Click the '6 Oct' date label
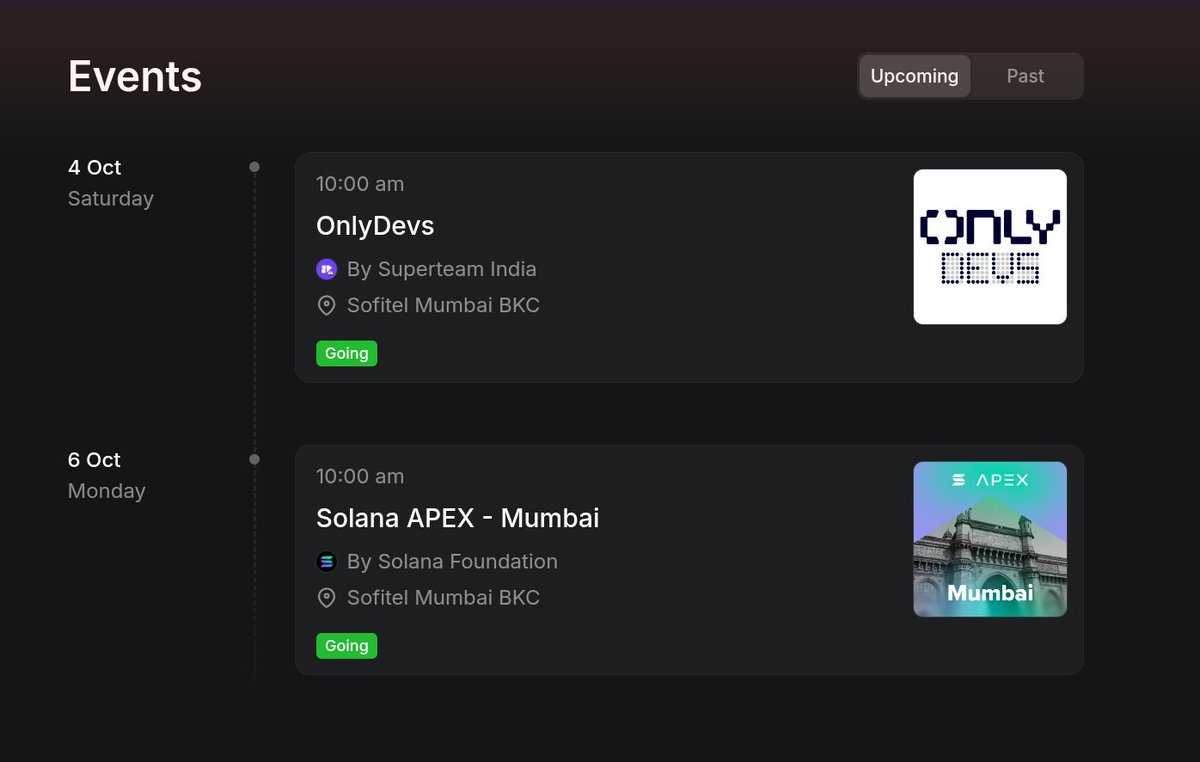The image size is (1200, 762). (95, 459)
